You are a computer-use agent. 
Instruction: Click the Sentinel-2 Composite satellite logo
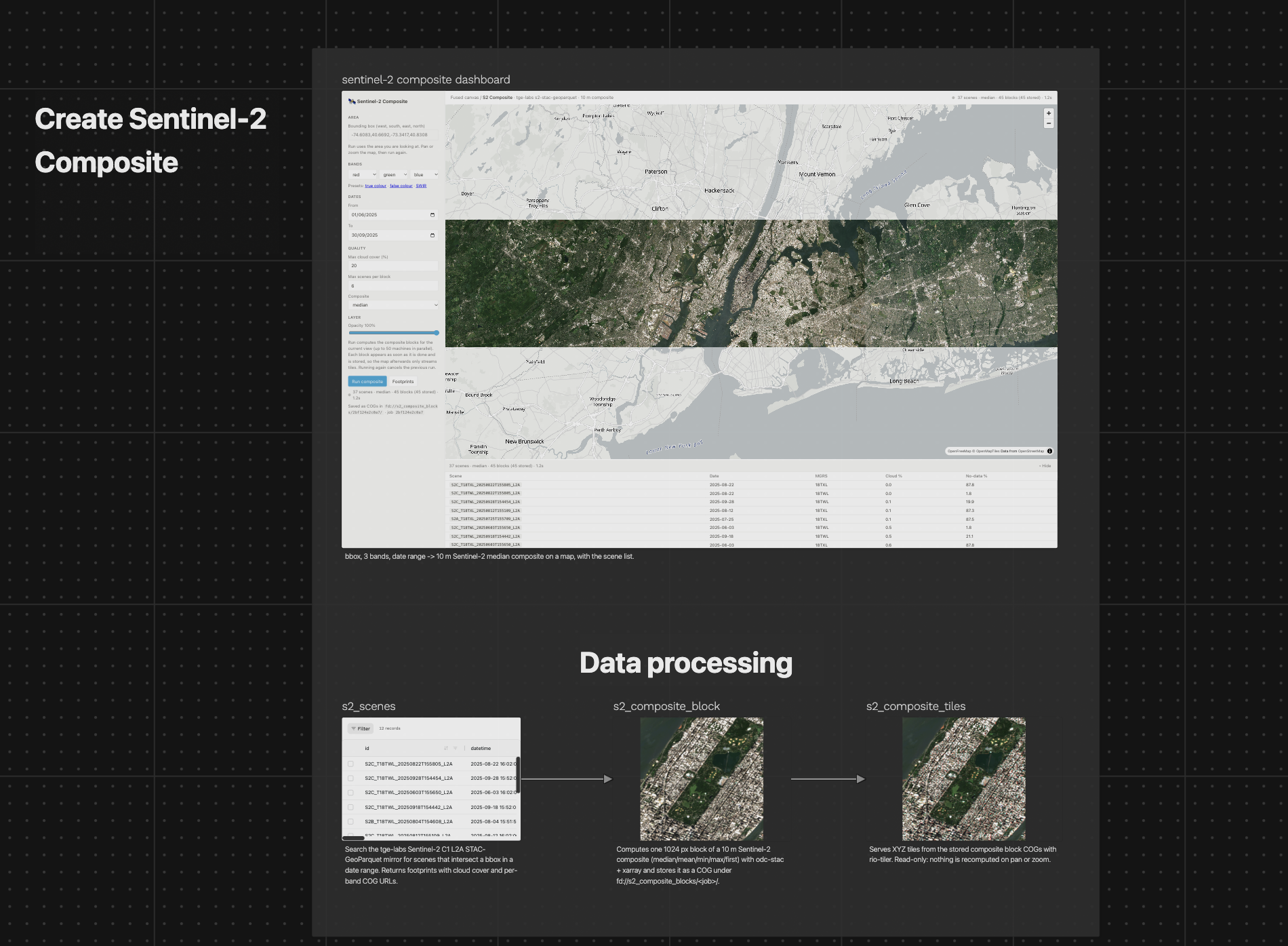[352, 101]
